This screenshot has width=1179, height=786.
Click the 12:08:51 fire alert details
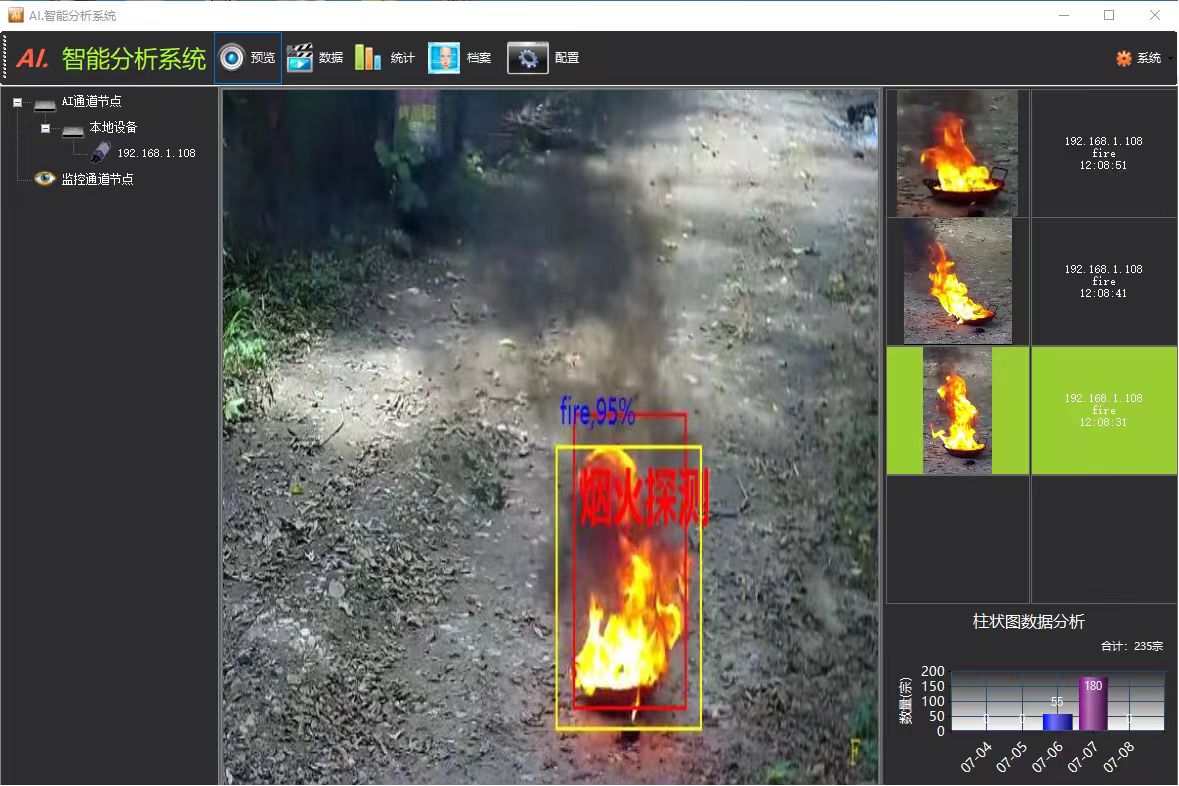1103,153
